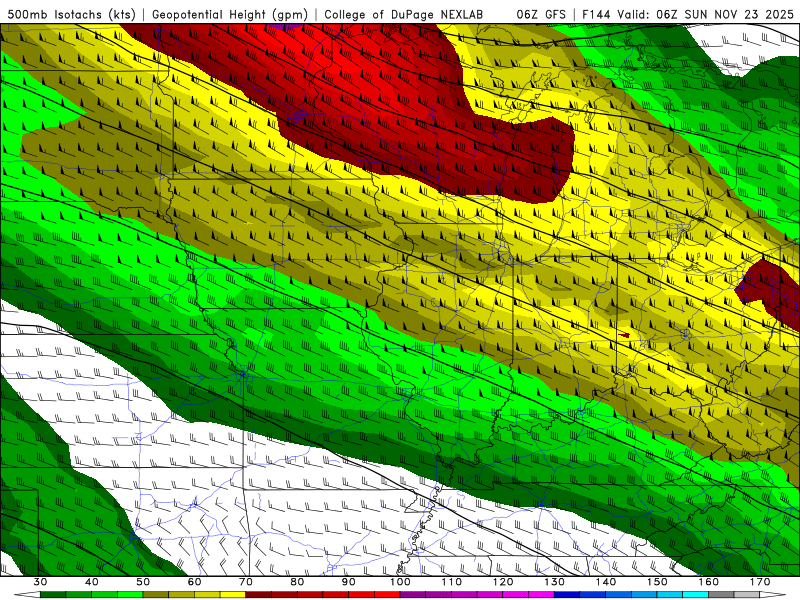
Task: Pick the light gray swatch just before 170
Action: pos(747,594)
